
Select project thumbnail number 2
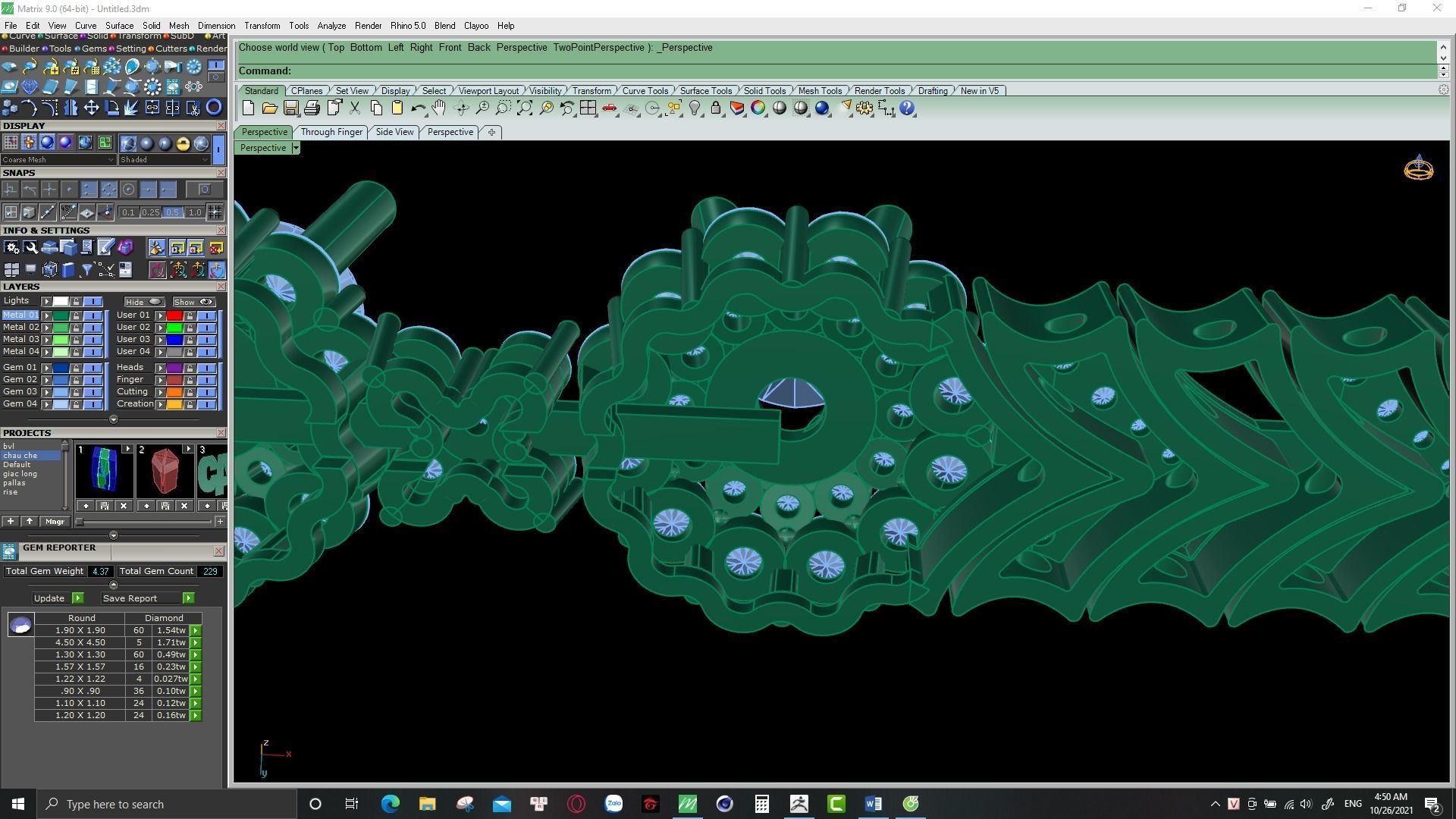coord(165,470)
